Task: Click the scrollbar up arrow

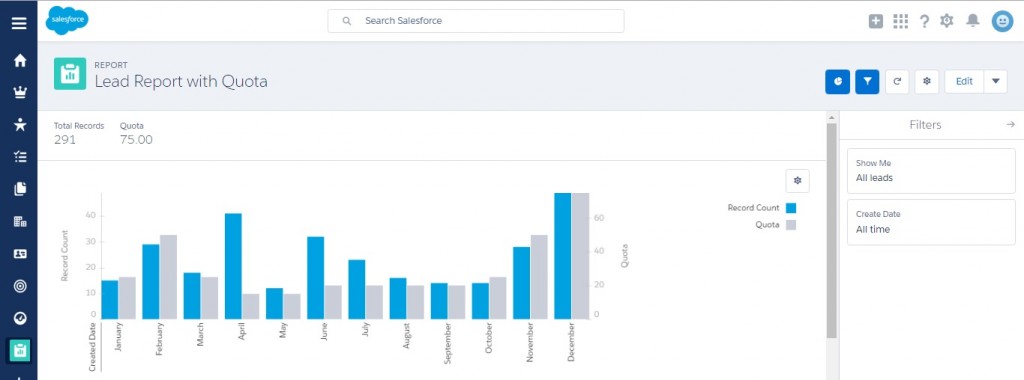Action: pos(831,118)
